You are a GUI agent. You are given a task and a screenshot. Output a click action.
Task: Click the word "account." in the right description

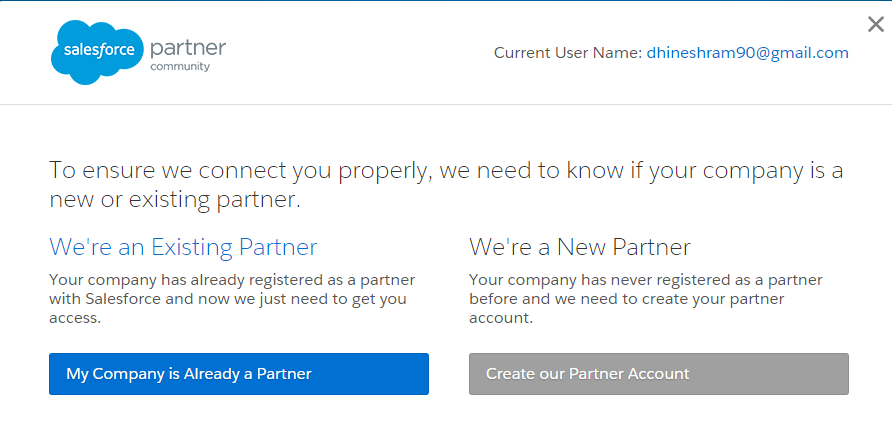pyautogui.click(x=502, y=318)
